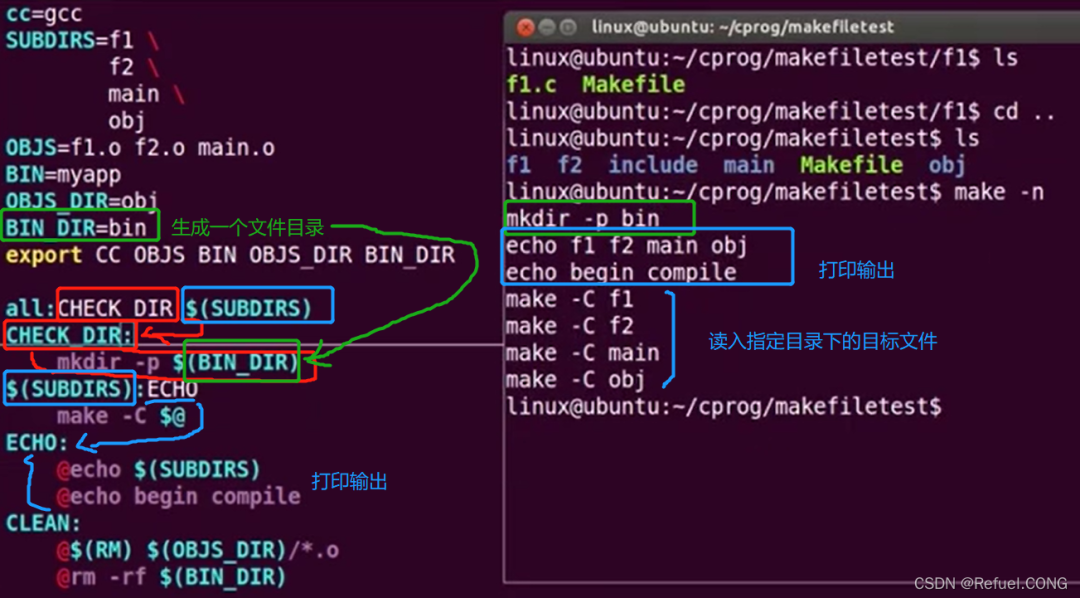Screen dimensions: 1080x598
Task: Select the blue 'f1' directory in ls output
Action: tap(519, 165)
